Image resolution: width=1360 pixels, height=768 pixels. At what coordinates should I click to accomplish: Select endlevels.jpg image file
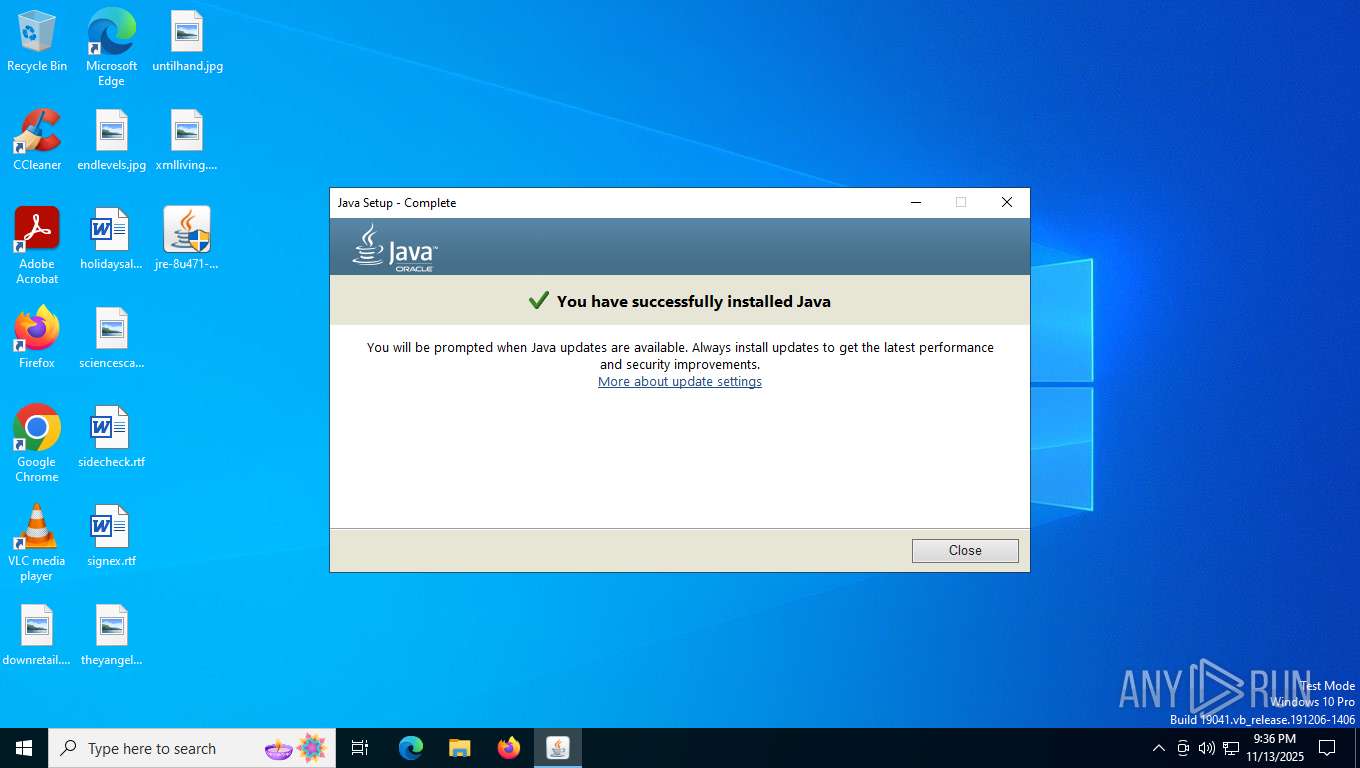coord(111,140)
